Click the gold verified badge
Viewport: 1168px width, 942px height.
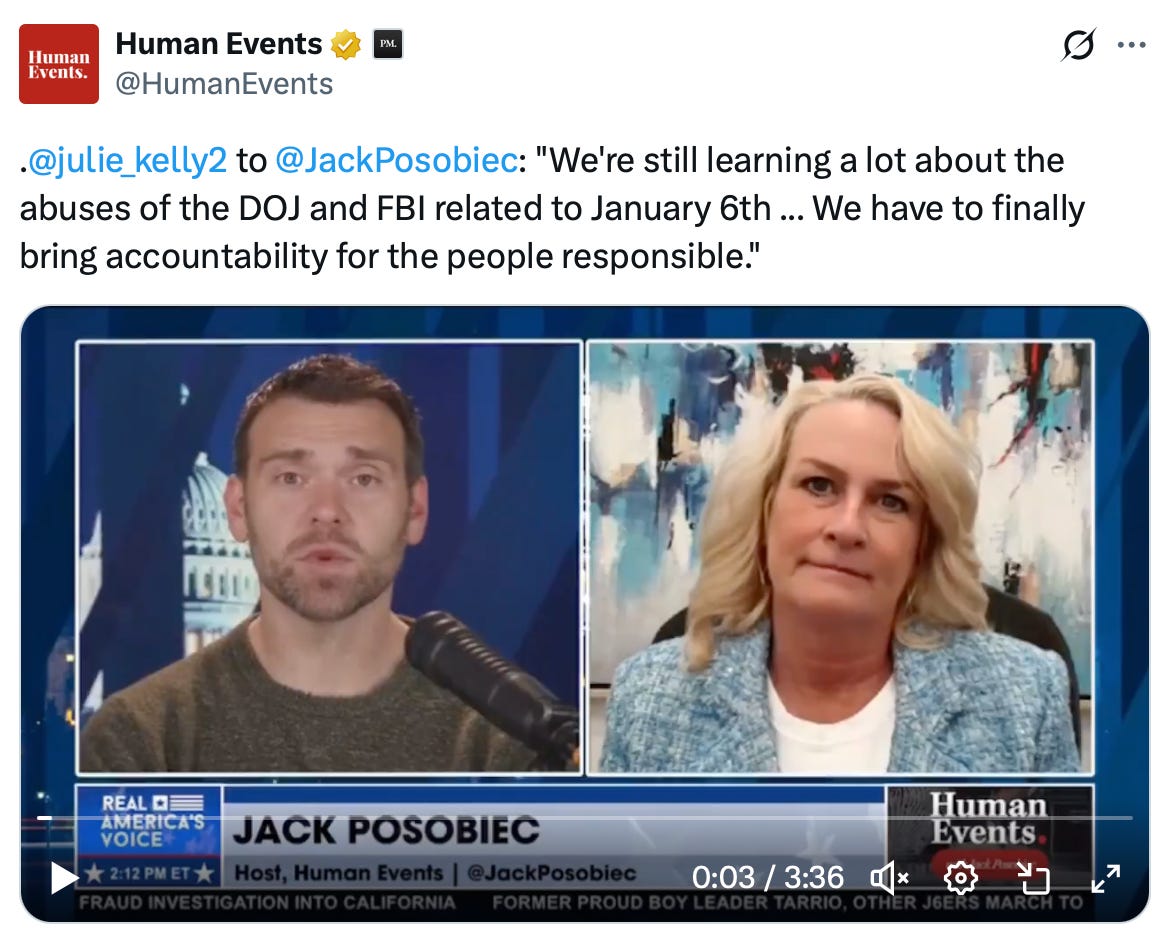click(346, 45)
